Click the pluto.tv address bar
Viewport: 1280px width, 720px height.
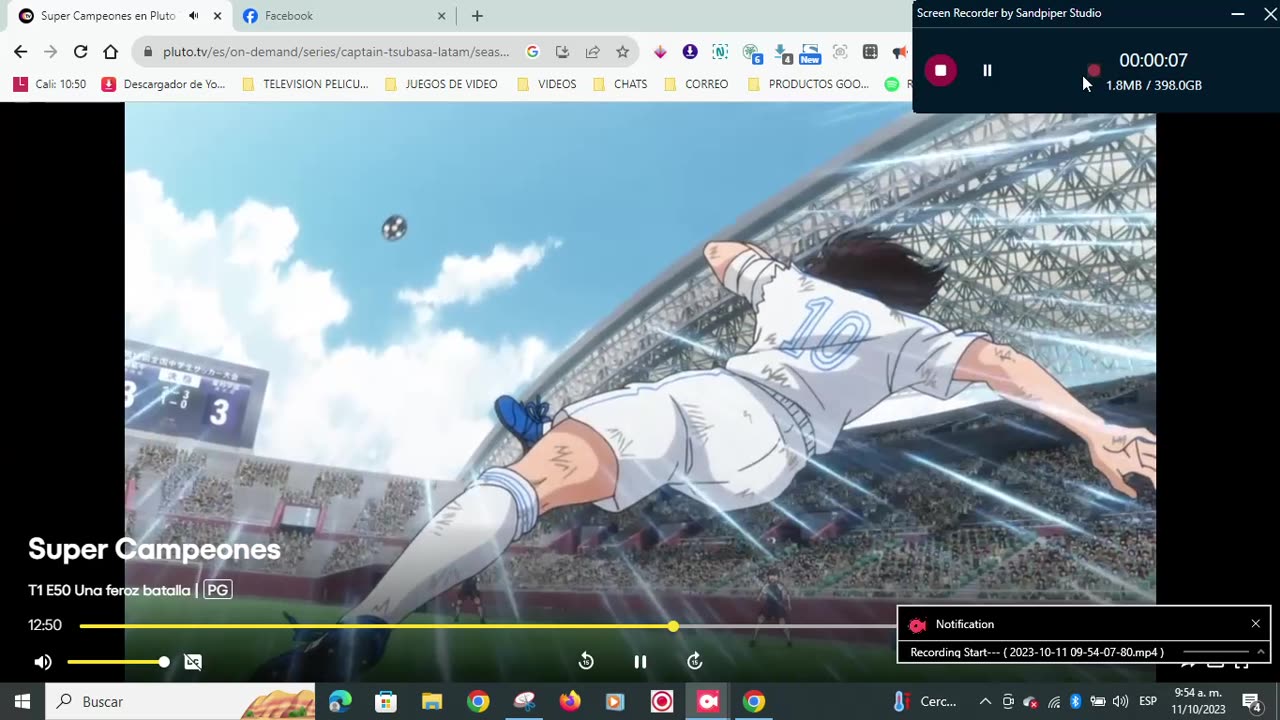336,52
